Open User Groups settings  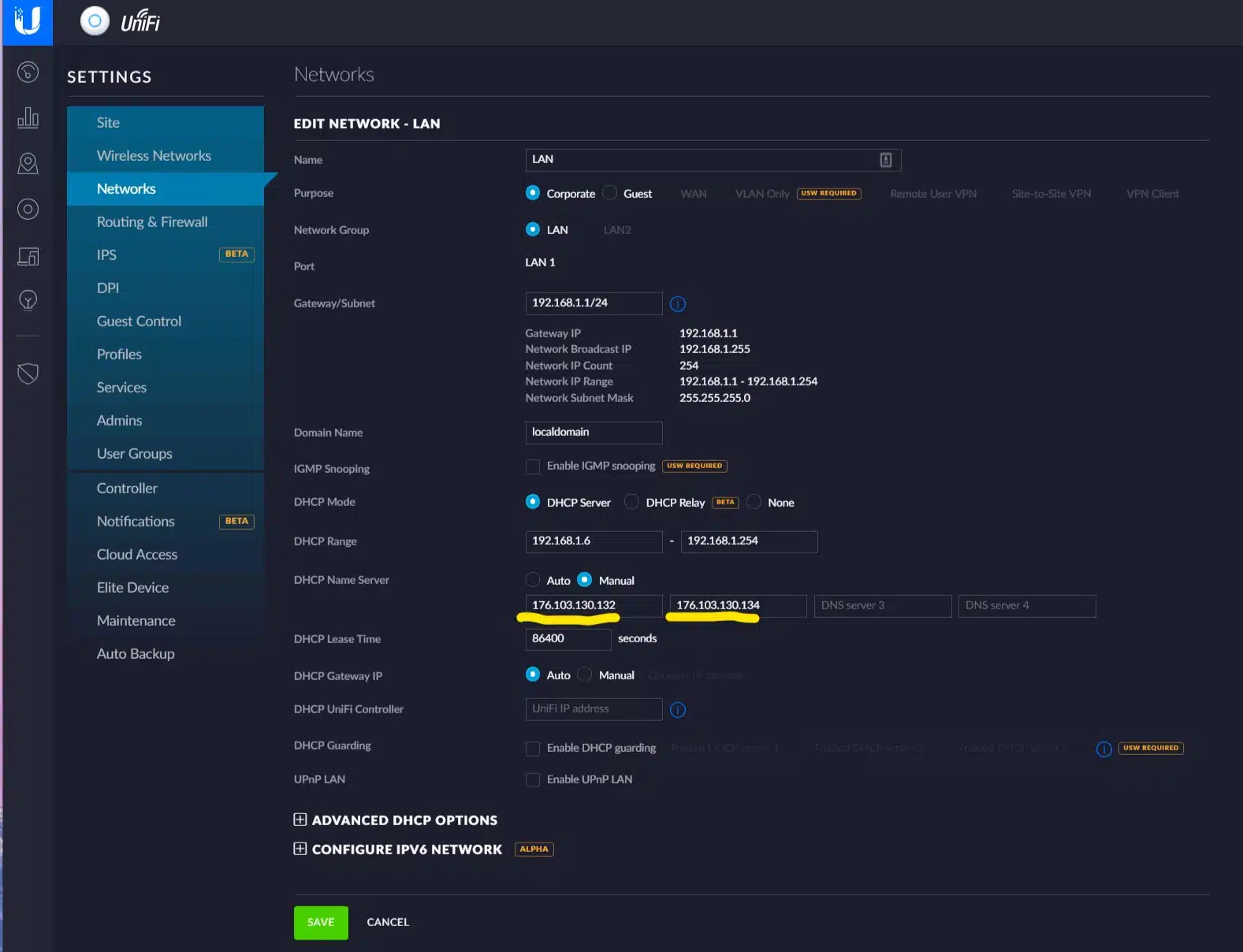pyautogui.click(x=166, y=454)
